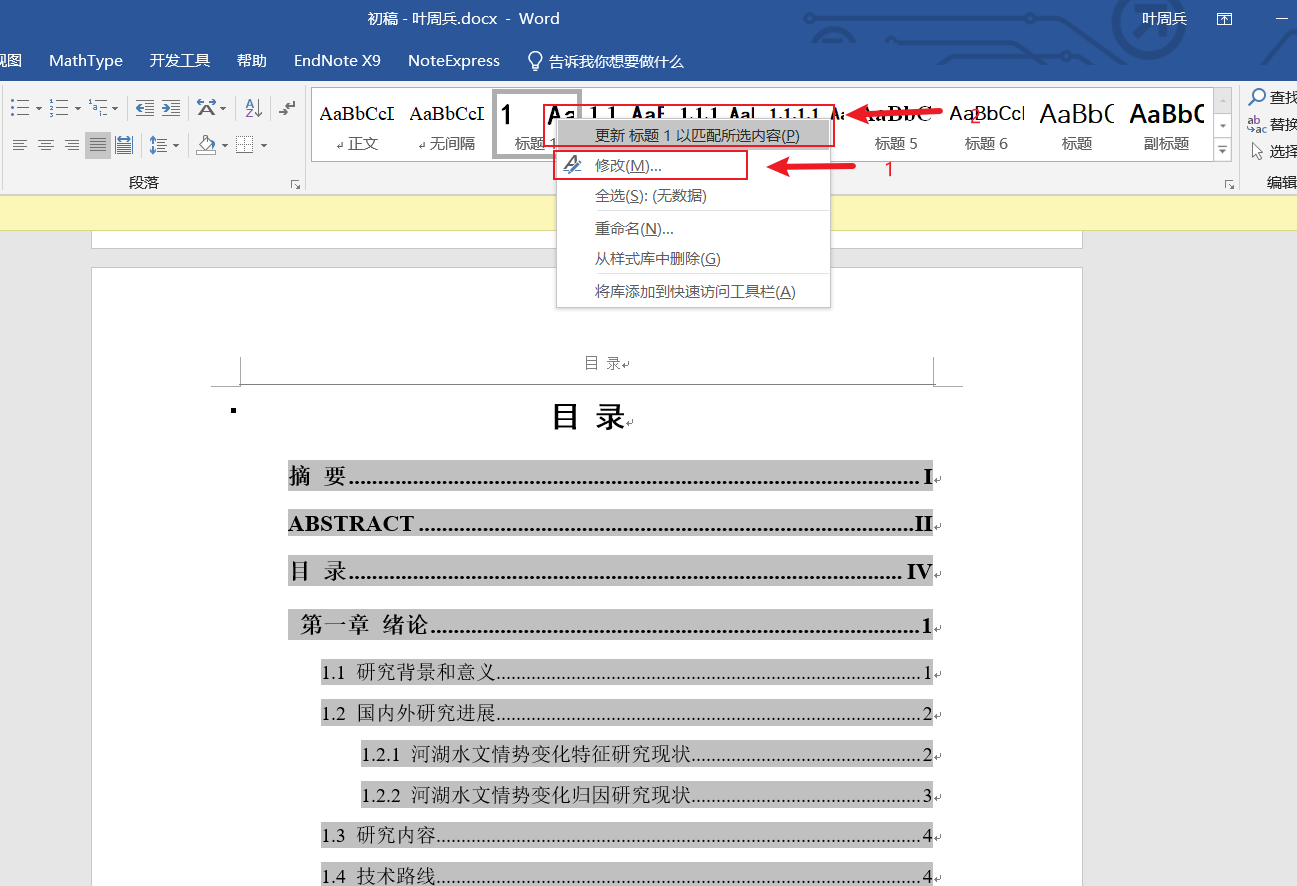The image size is (1297, 886).
Task: Align text left
Action: click(x=20, y=146)
